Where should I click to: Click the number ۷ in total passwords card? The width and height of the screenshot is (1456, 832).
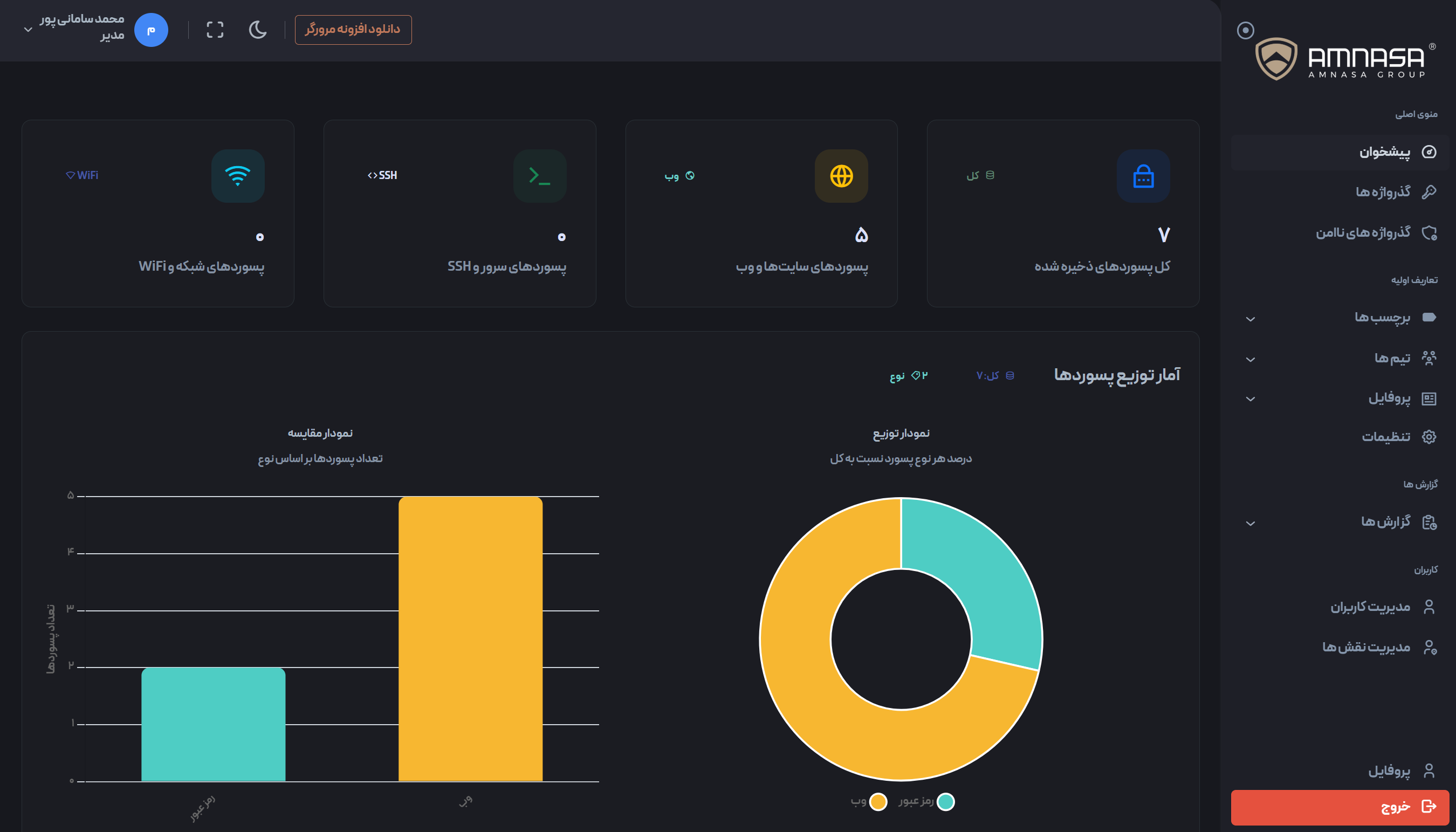coord(1163,235)
